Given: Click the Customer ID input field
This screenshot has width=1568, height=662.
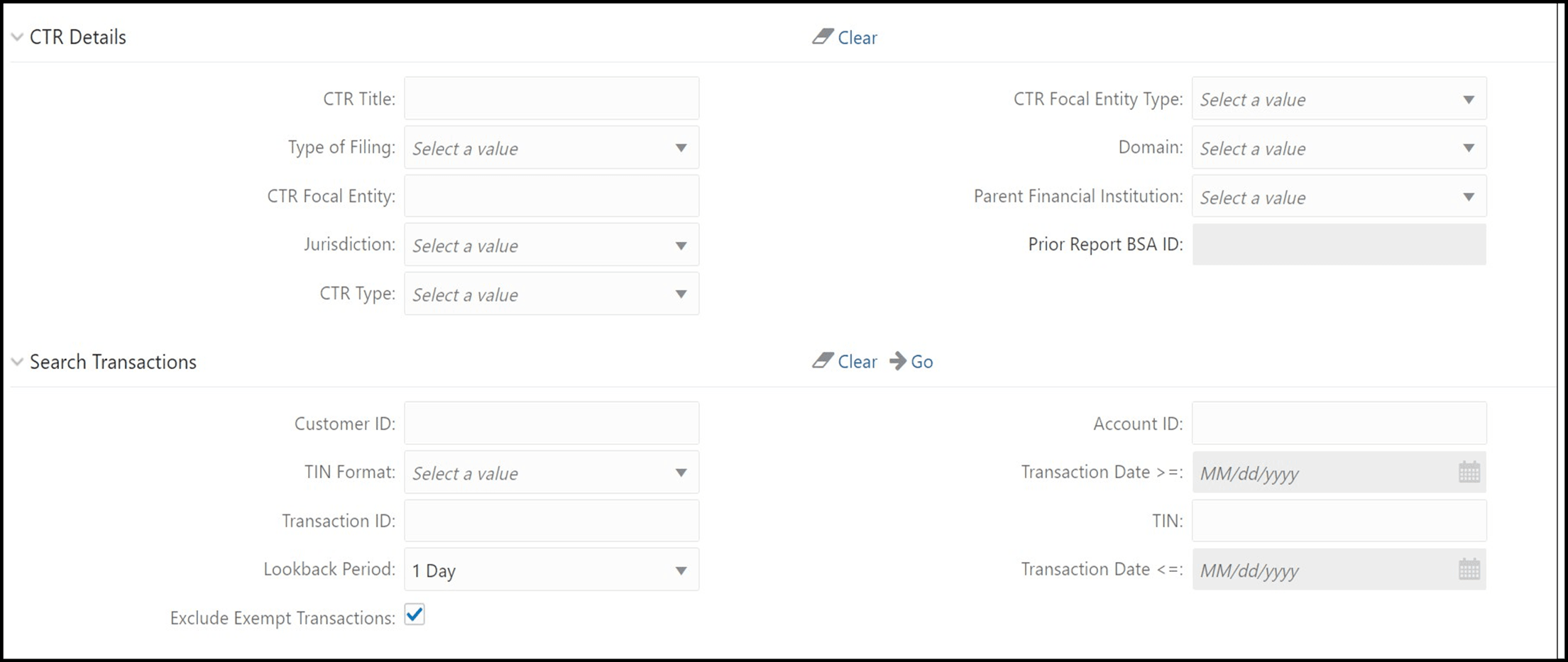Looking at the screenshot, I should point(551,423).
